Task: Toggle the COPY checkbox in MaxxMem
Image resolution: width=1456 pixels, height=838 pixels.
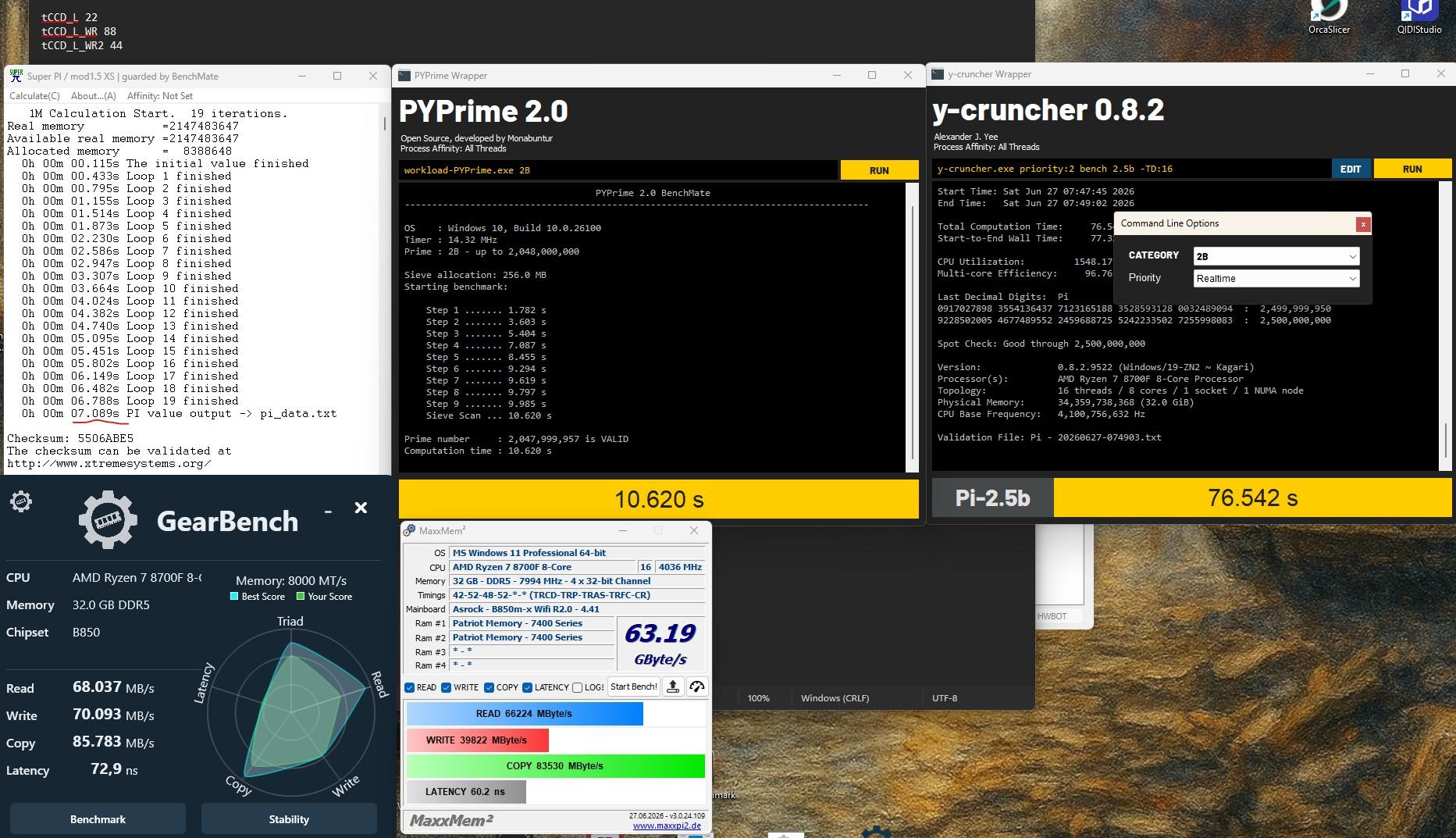Action: click(489, 687)
